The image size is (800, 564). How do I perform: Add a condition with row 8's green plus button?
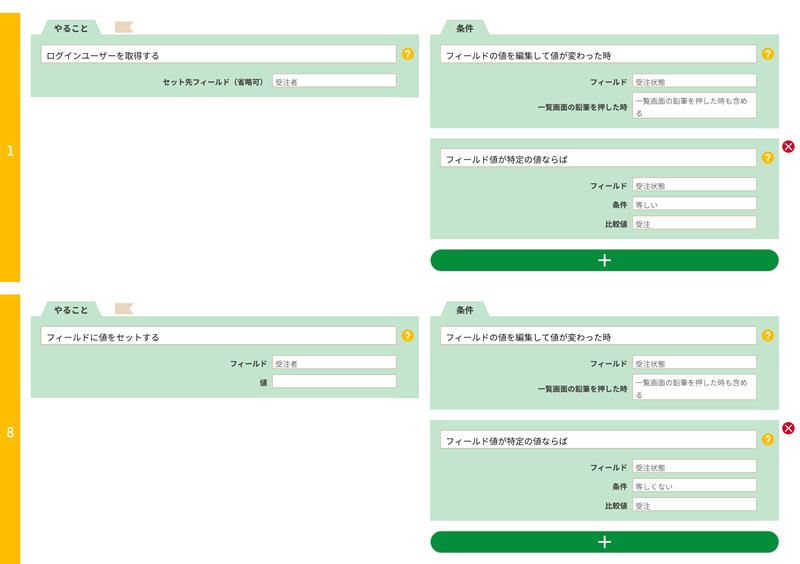604,542
